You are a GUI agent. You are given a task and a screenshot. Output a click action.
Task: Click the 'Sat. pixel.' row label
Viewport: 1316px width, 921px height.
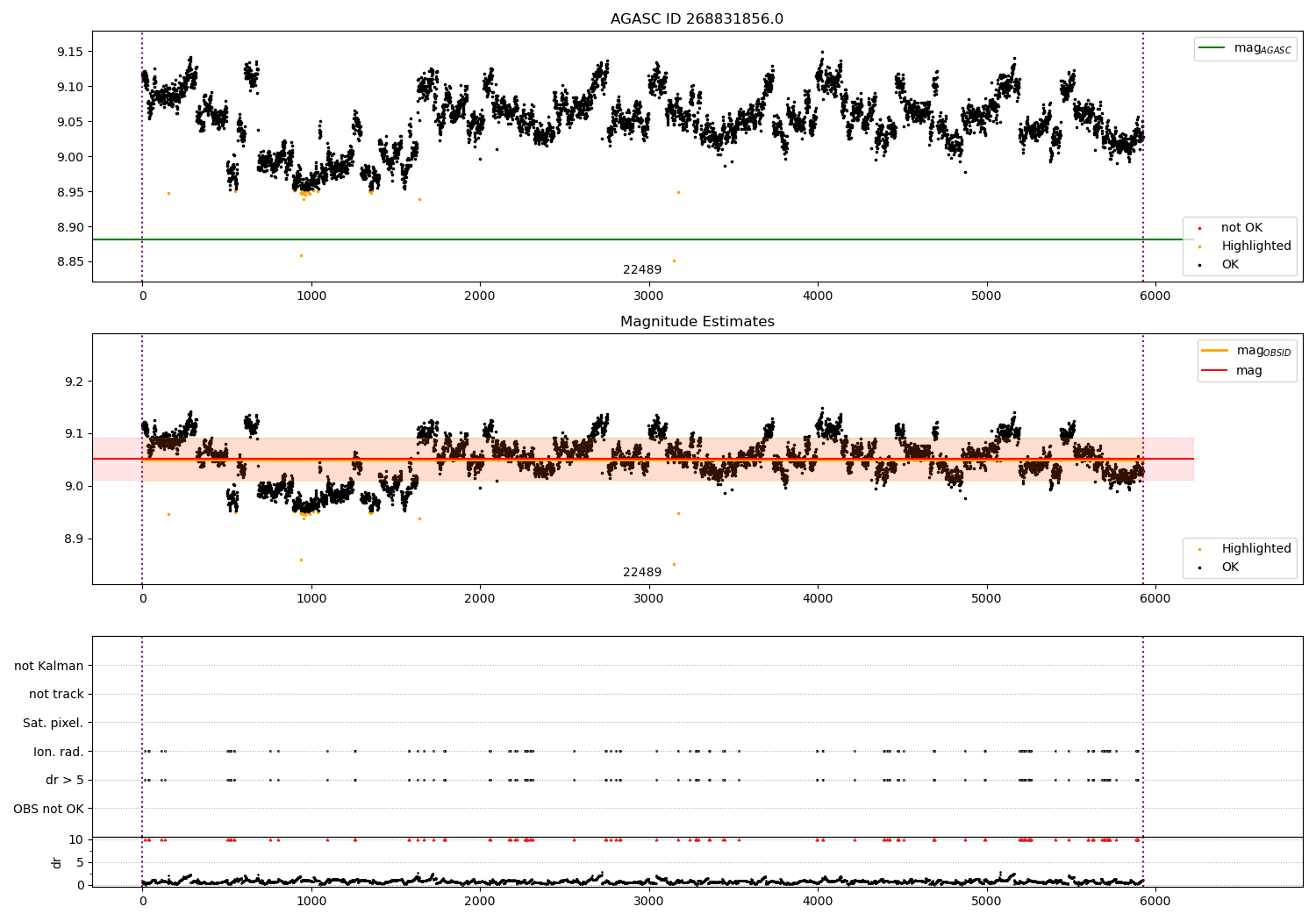pos(54,724)
